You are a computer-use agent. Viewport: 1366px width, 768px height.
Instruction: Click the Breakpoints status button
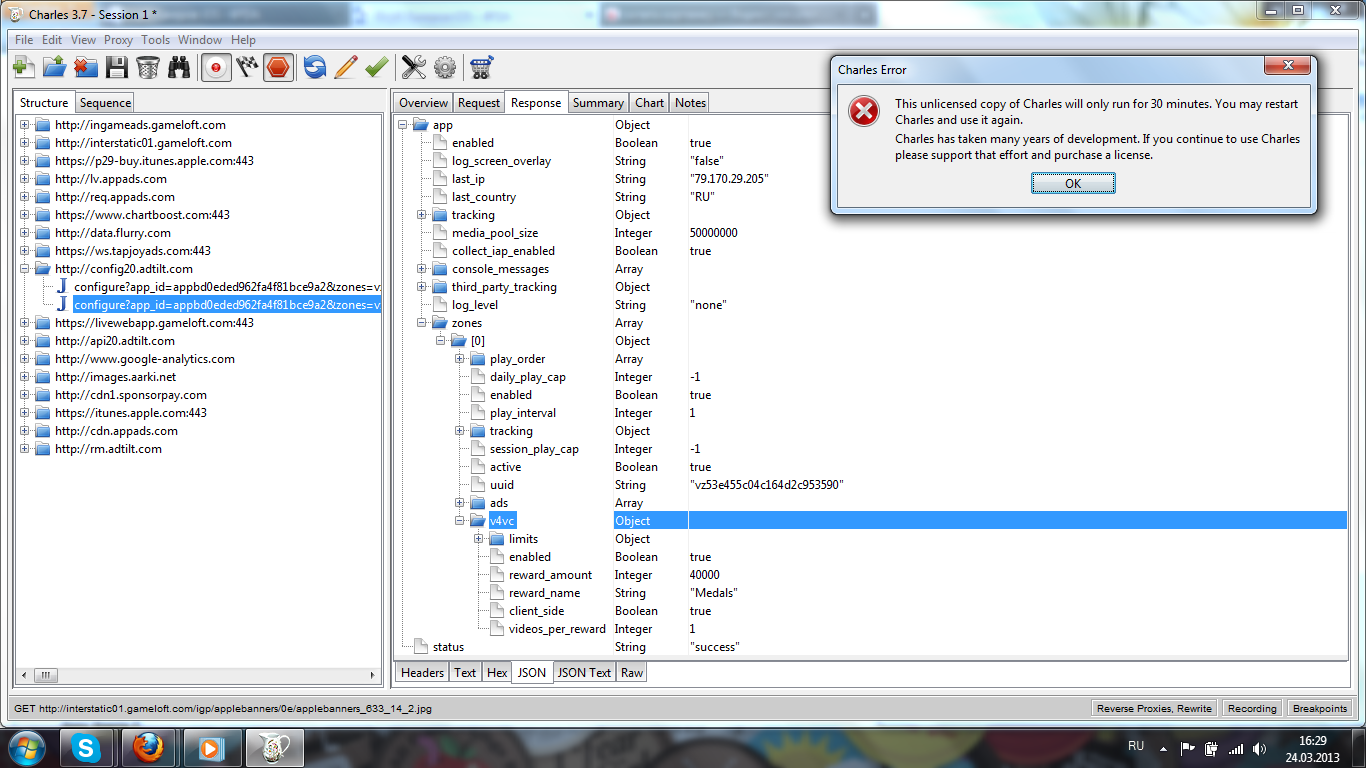1320,708
